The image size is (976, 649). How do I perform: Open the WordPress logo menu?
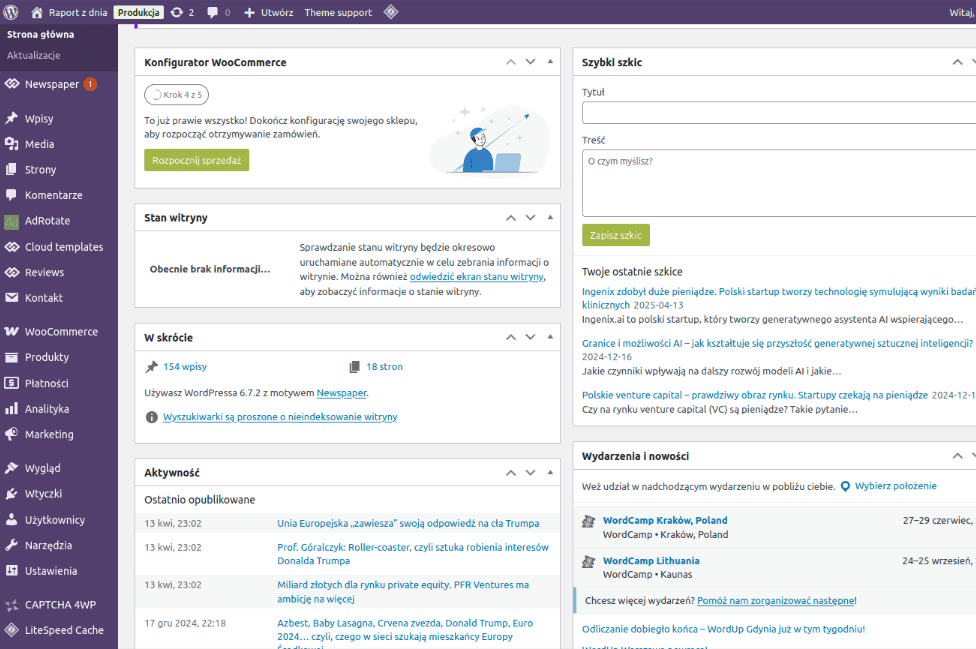pos(11,12)
